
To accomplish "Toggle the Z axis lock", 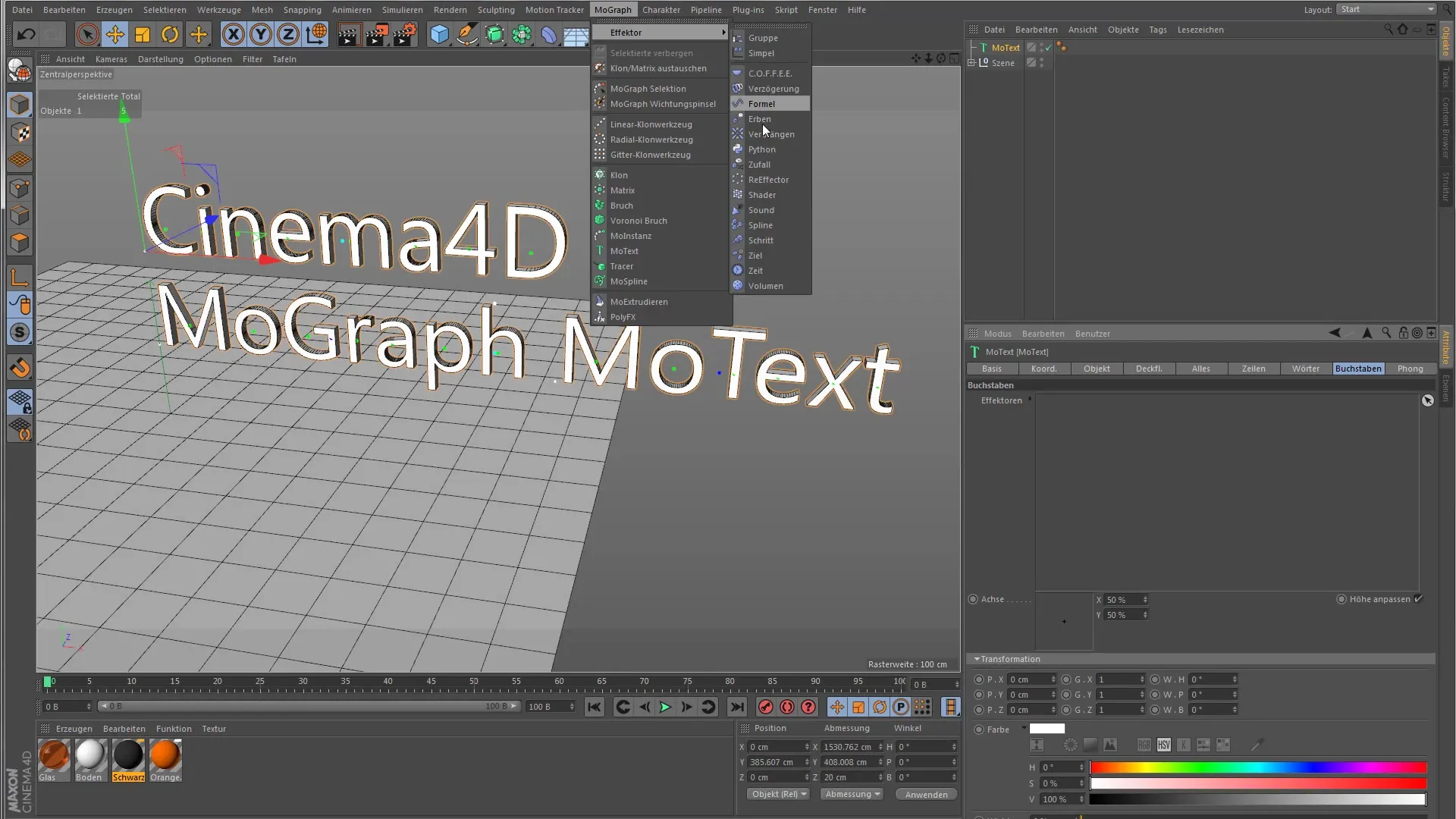I will [x=288, y=34].
